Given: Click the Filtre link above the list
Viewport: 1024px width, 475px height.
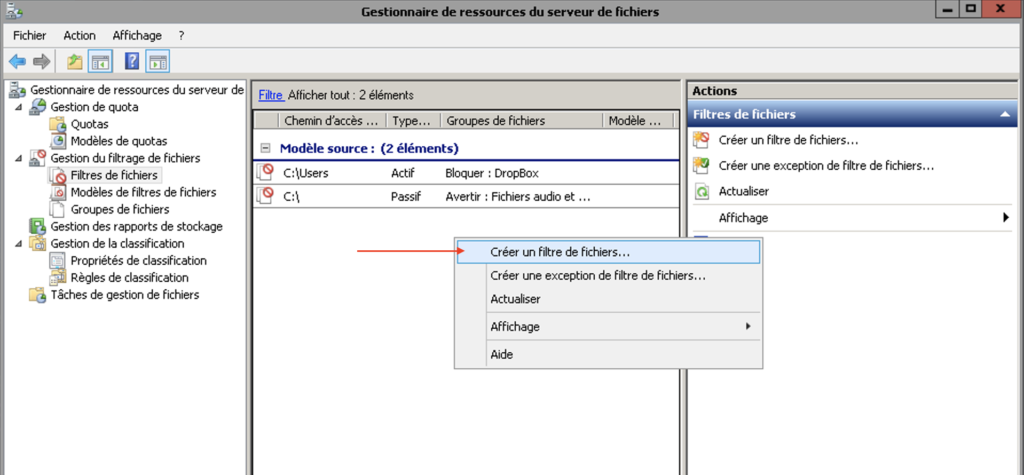Looking at the screenshot, I should pyautogui.click(x=270, y=95).
